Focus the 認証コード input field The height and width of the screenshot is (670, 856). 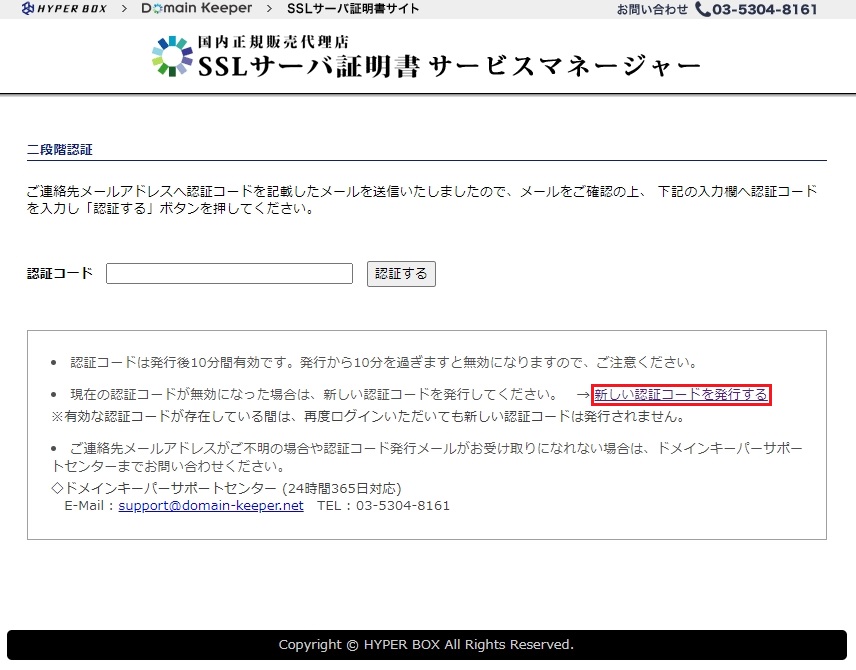229,274
